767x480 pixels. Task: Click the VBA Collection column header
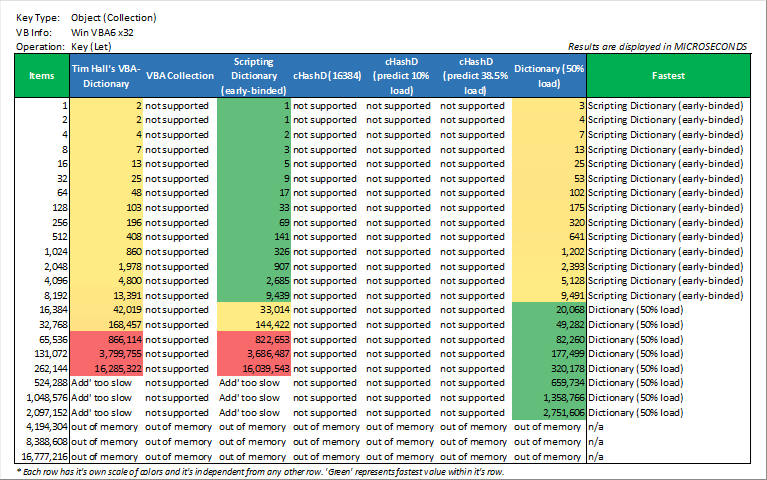pyautogui.click(x=179, y=75)
